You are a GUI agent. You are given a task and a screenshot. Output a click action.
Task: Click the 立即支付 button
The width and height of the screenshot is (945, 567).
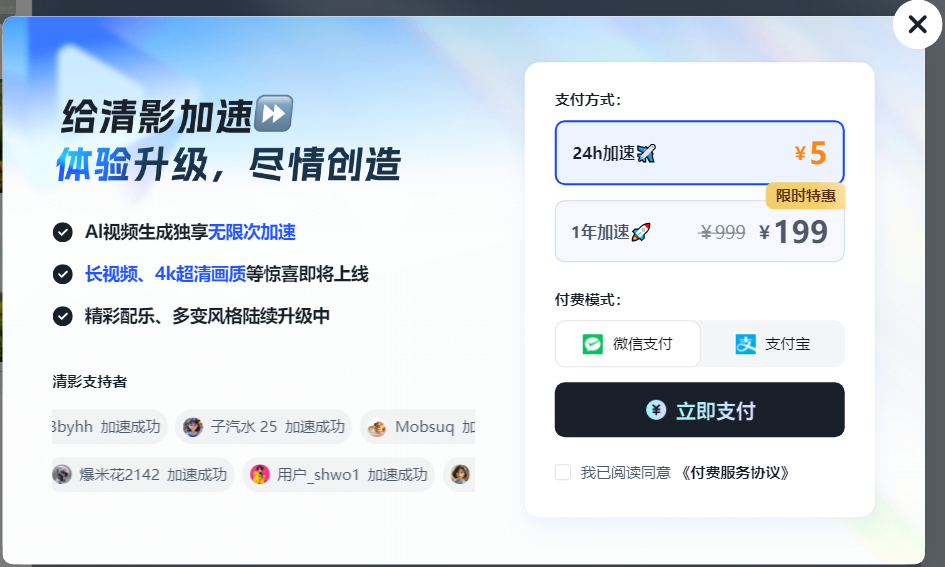tap(699, 410)
